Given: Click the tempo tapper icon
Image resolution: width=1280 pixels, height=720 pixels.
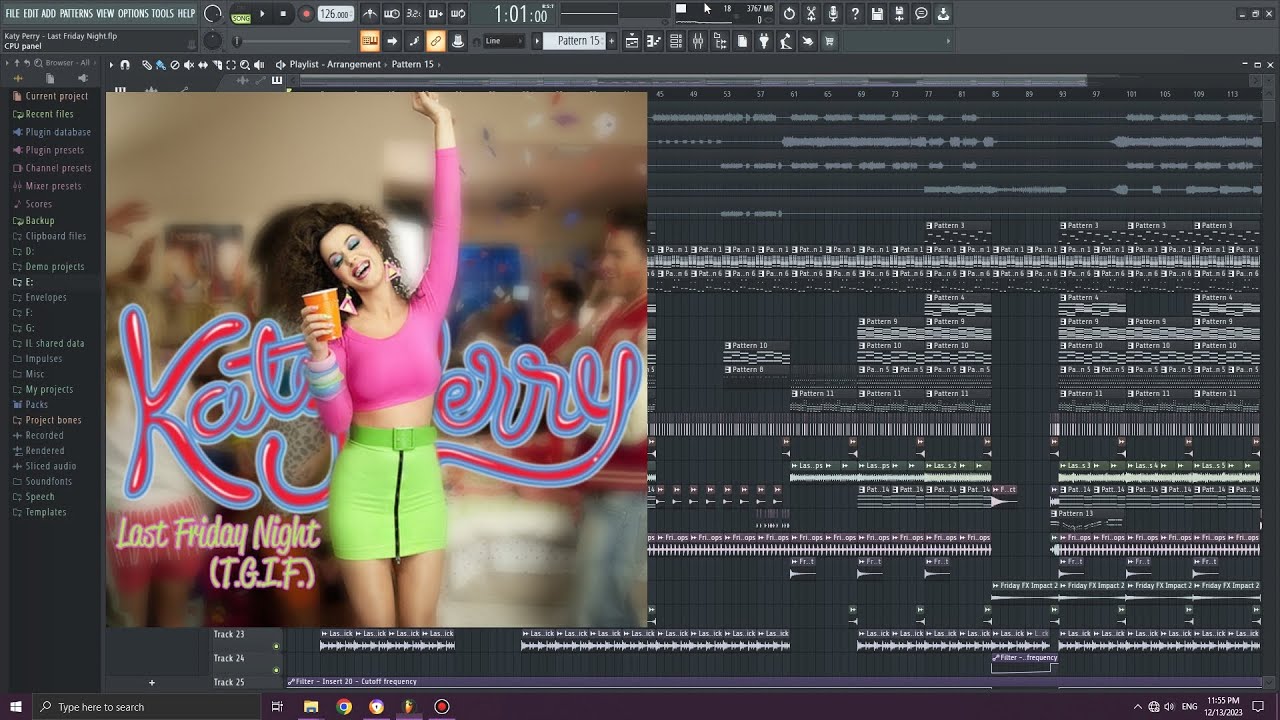Looking at the screenshot, I should 785,41.
